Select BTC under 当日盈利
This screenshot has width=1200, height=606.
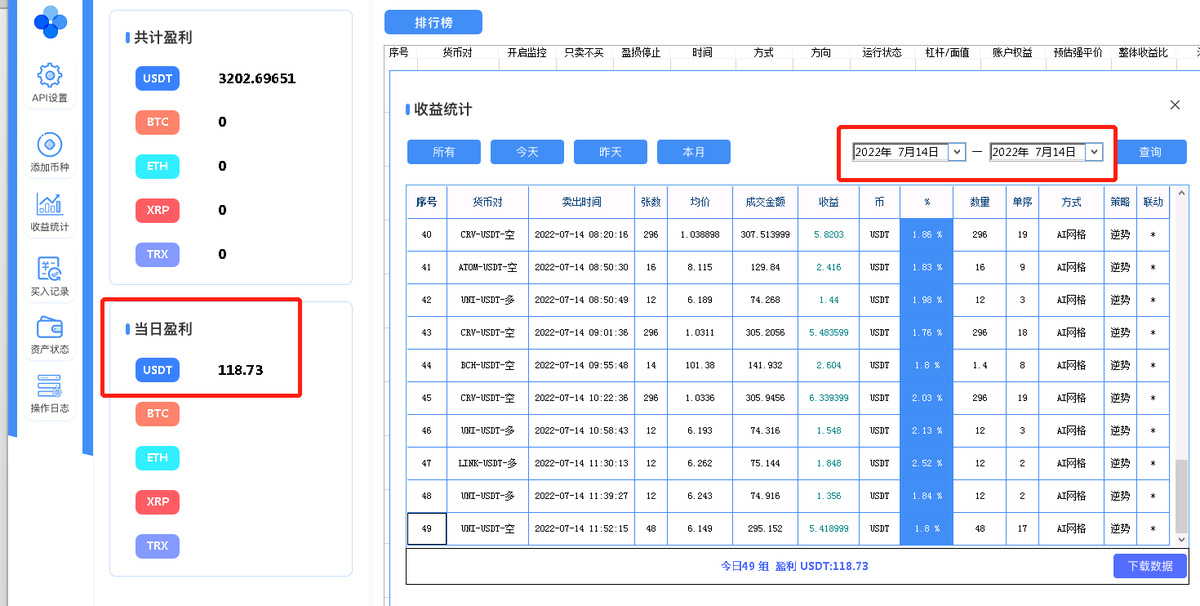tap(157, 413)
